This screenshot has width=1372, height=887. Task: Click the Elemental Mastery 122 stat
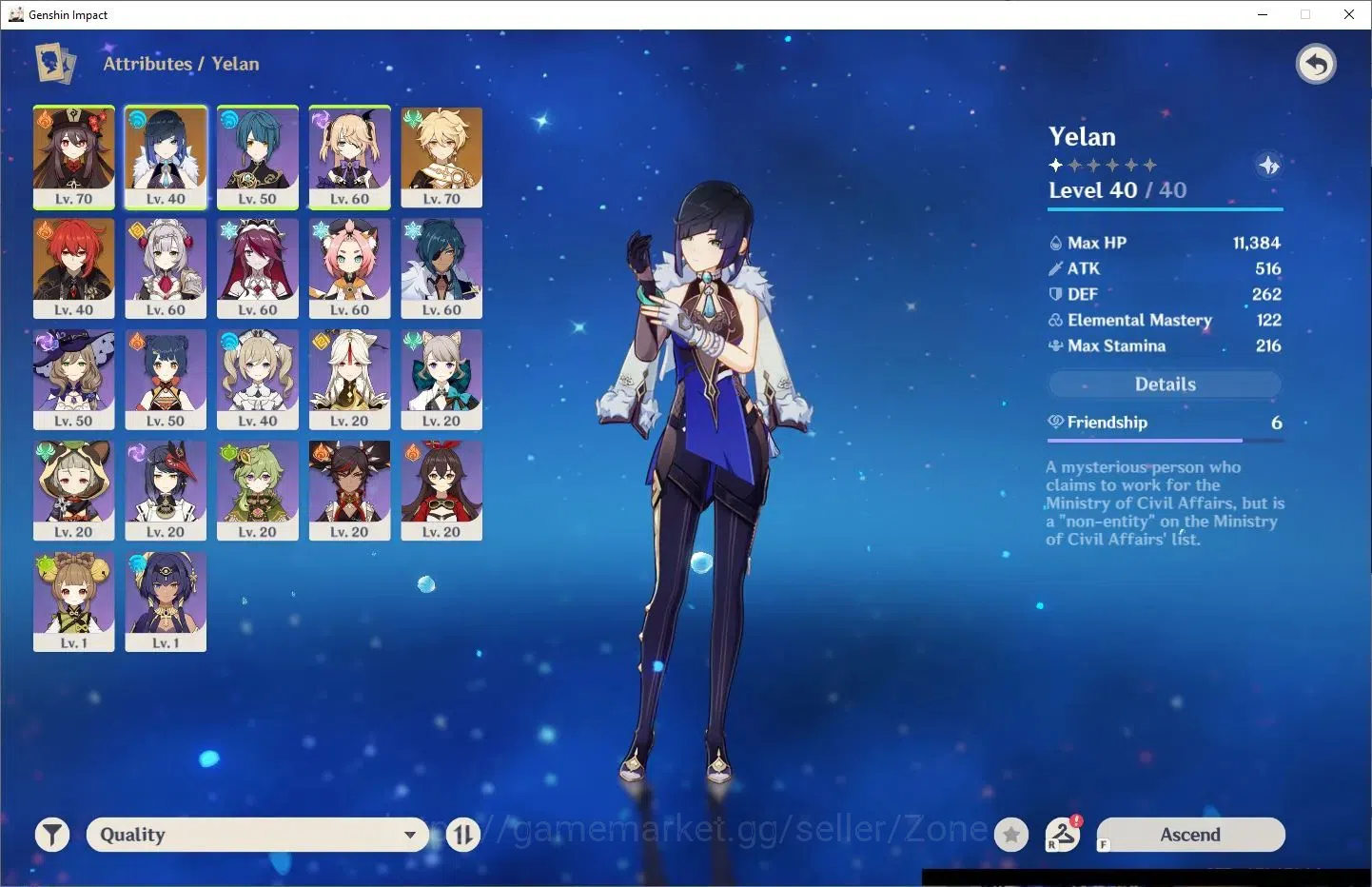pos(1166,320)
